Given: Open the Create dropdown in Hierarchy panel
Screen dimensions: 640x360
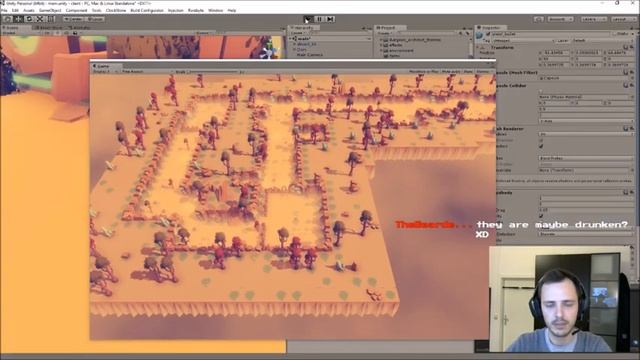Looking at the screenshot, I should (297, 33).
